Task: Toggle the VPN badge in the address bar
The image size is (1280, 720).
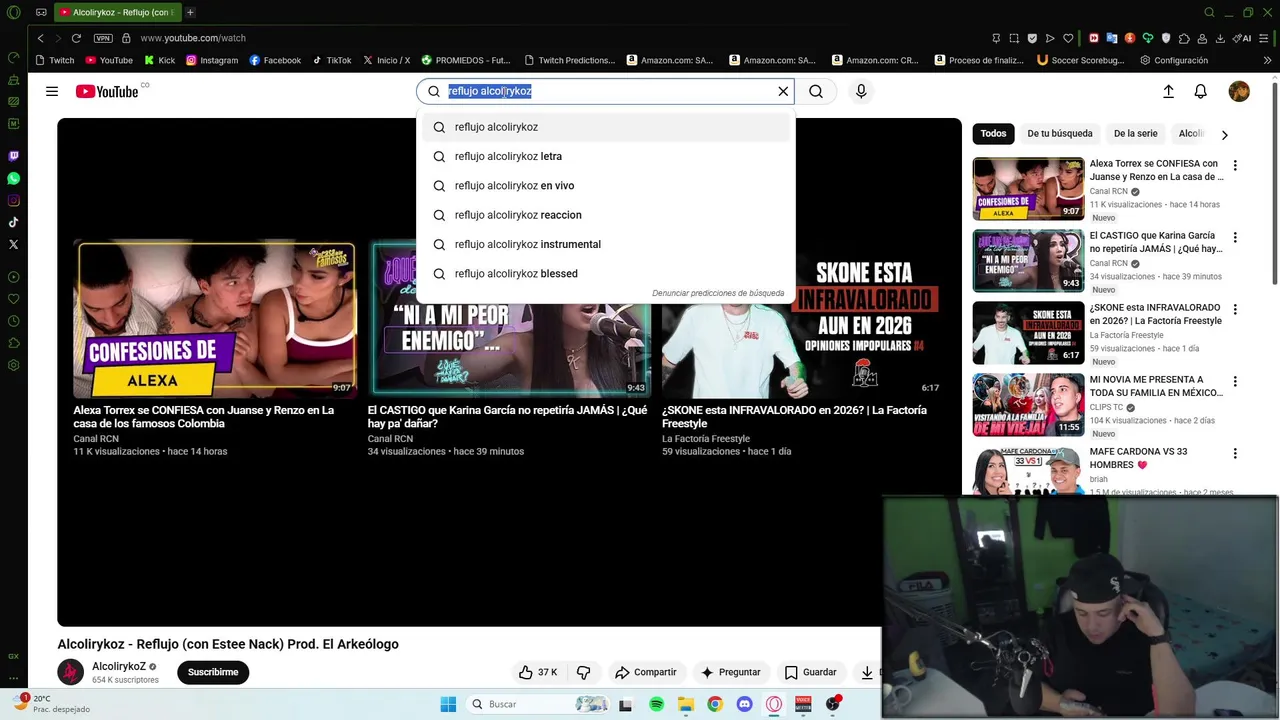Action: click(x=103, y=38)
